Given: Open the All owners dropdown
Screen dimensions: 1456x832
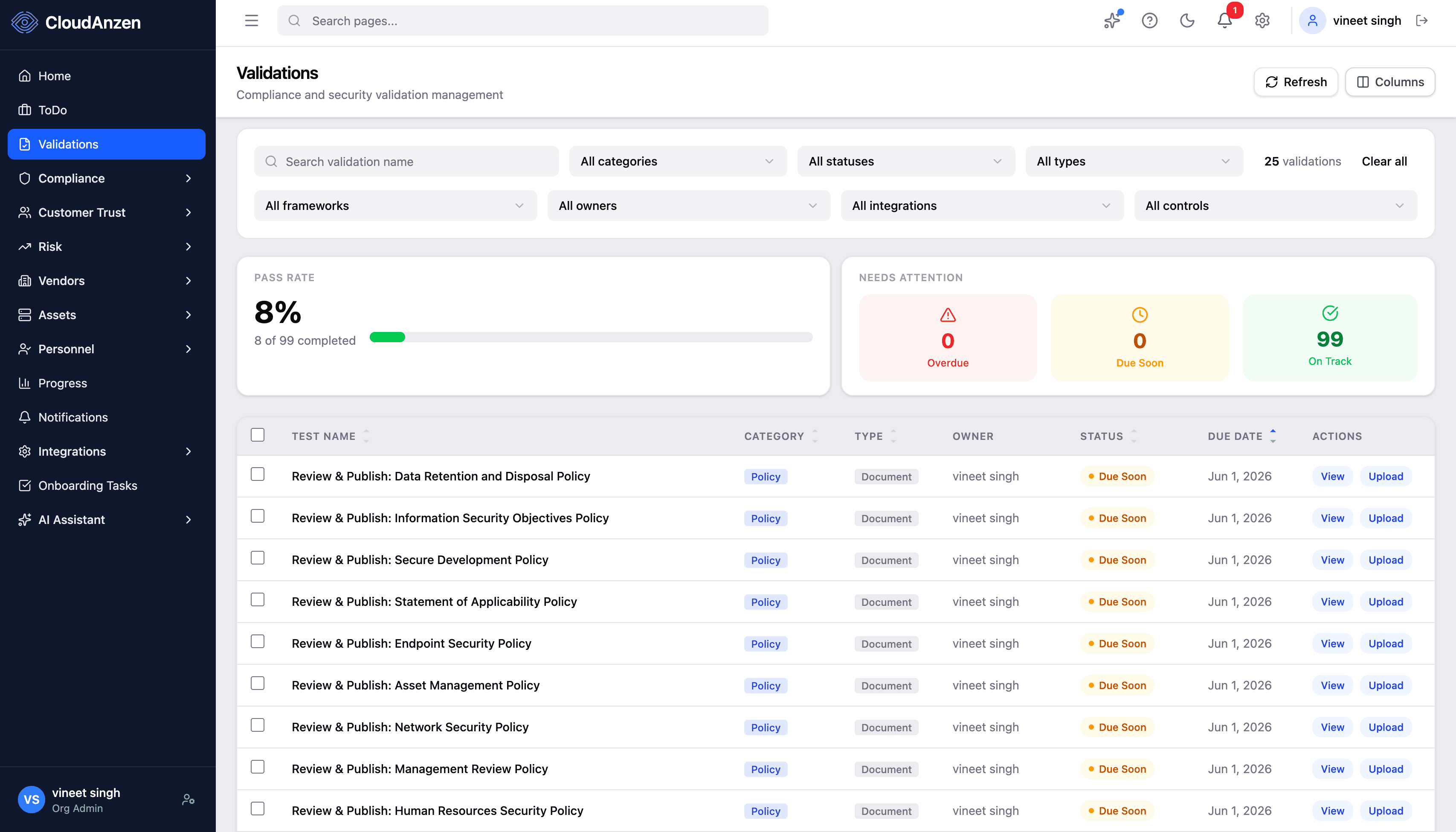Looking at the screenshot, I should tap(688, 206).
